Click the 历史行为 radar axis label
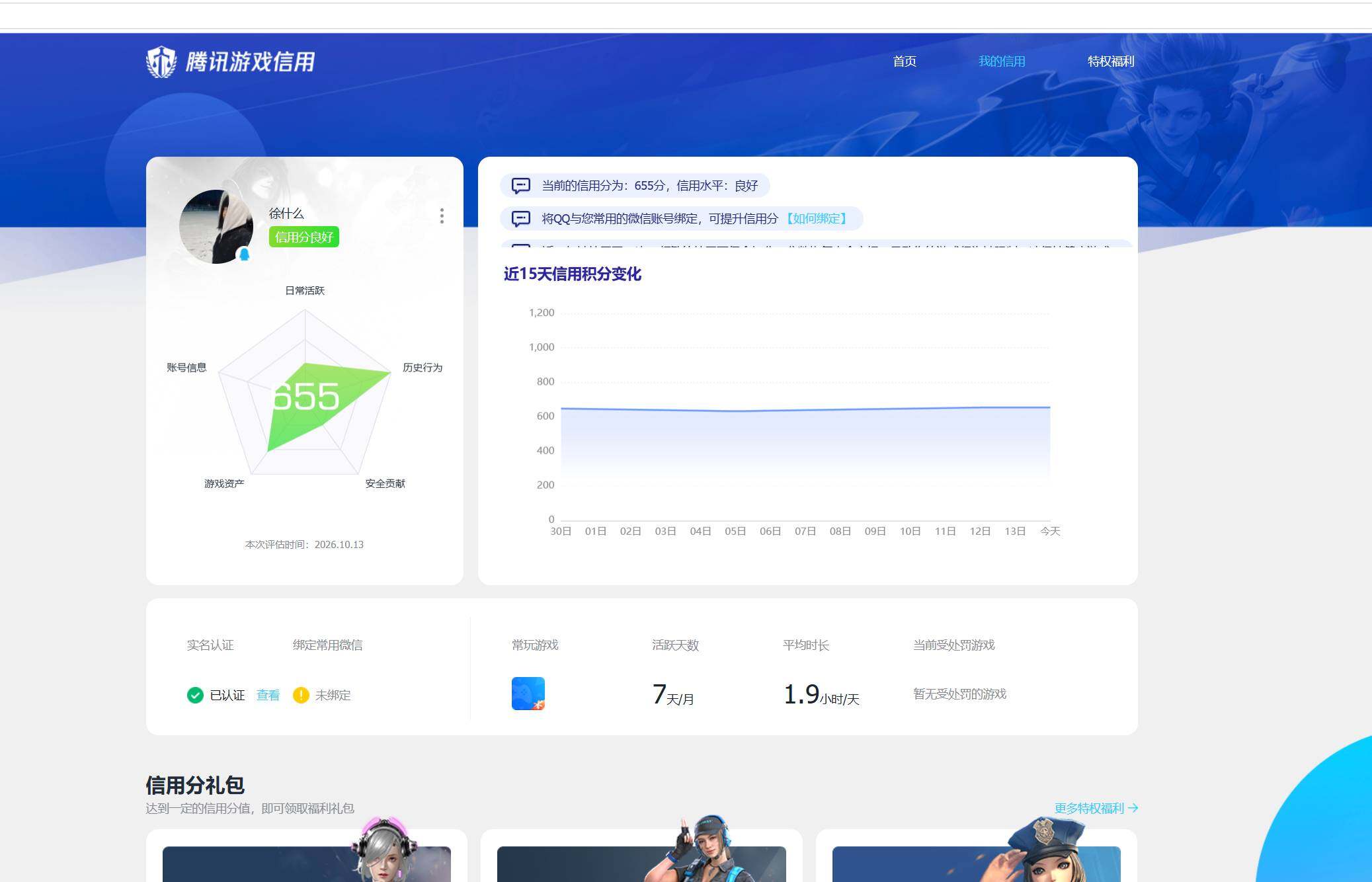The height and width of the screenshot is (882, 1372). [423, 368]
